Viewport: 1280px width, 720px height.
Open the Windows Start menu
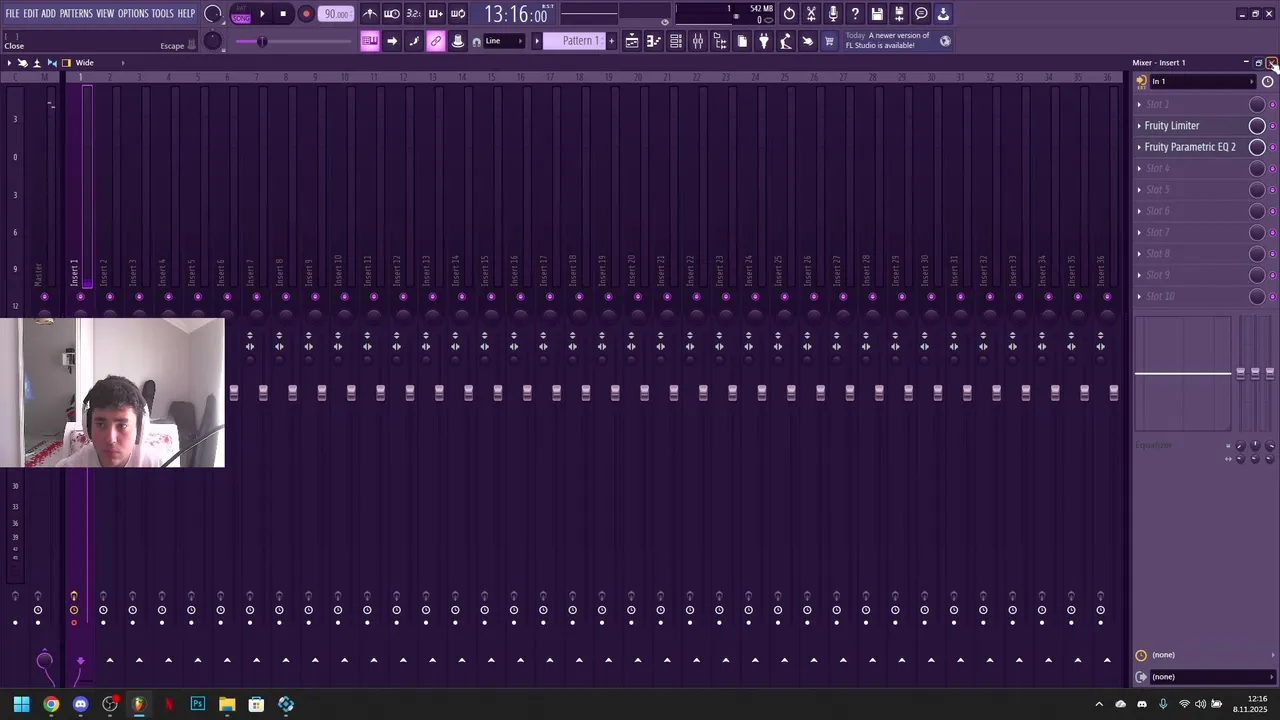pos(21,704)
